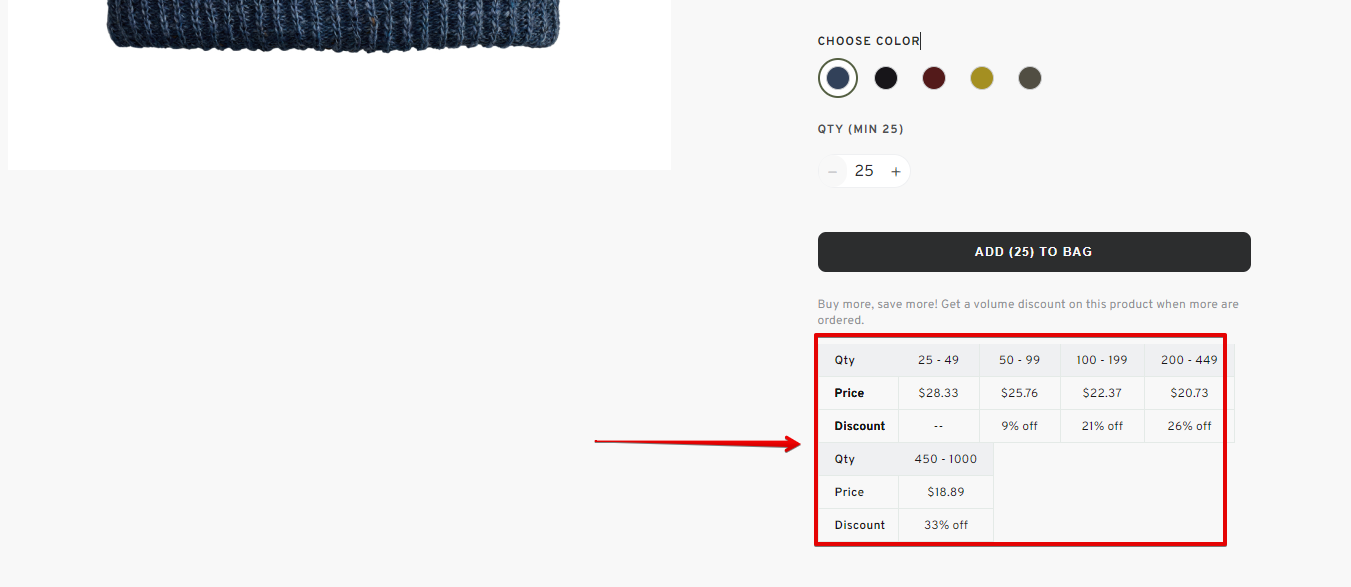Select the 100 - 199 quantity tier cell
This screenshot has height=587, width=1351.
click(x=1102, y=360)
